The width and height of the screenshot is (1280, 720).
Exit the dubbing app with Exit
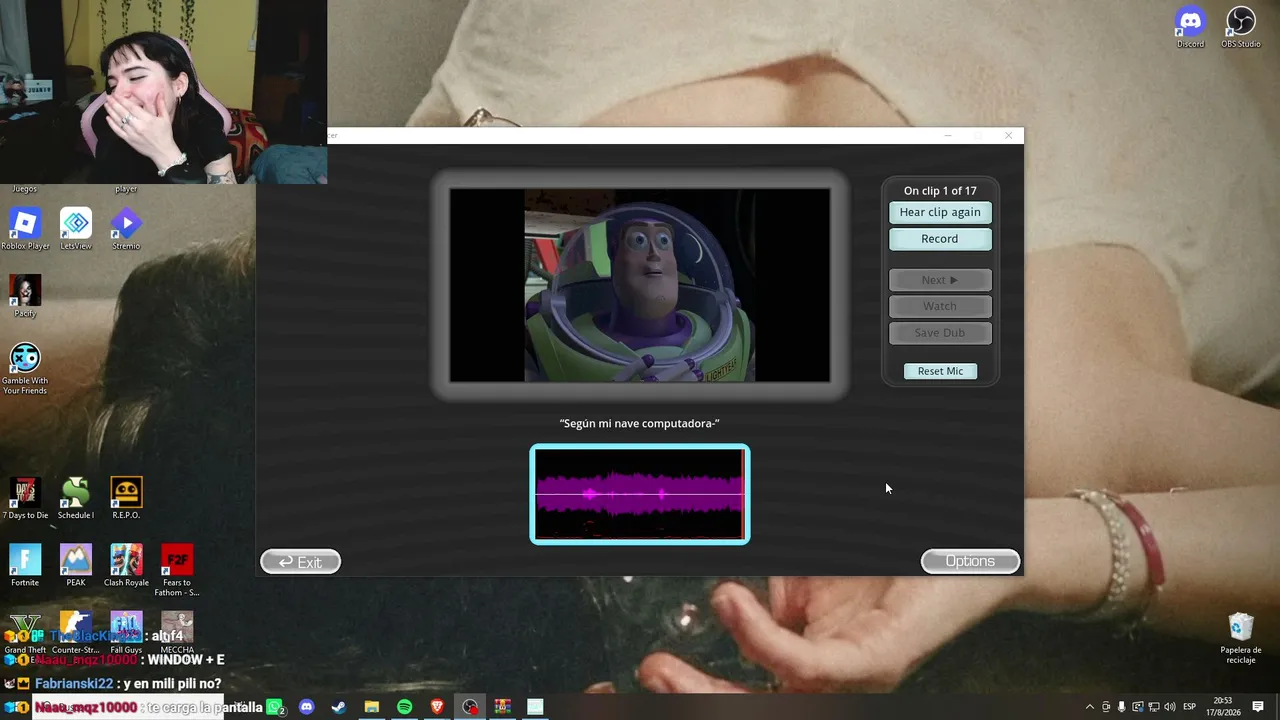[x=300, y=562]
